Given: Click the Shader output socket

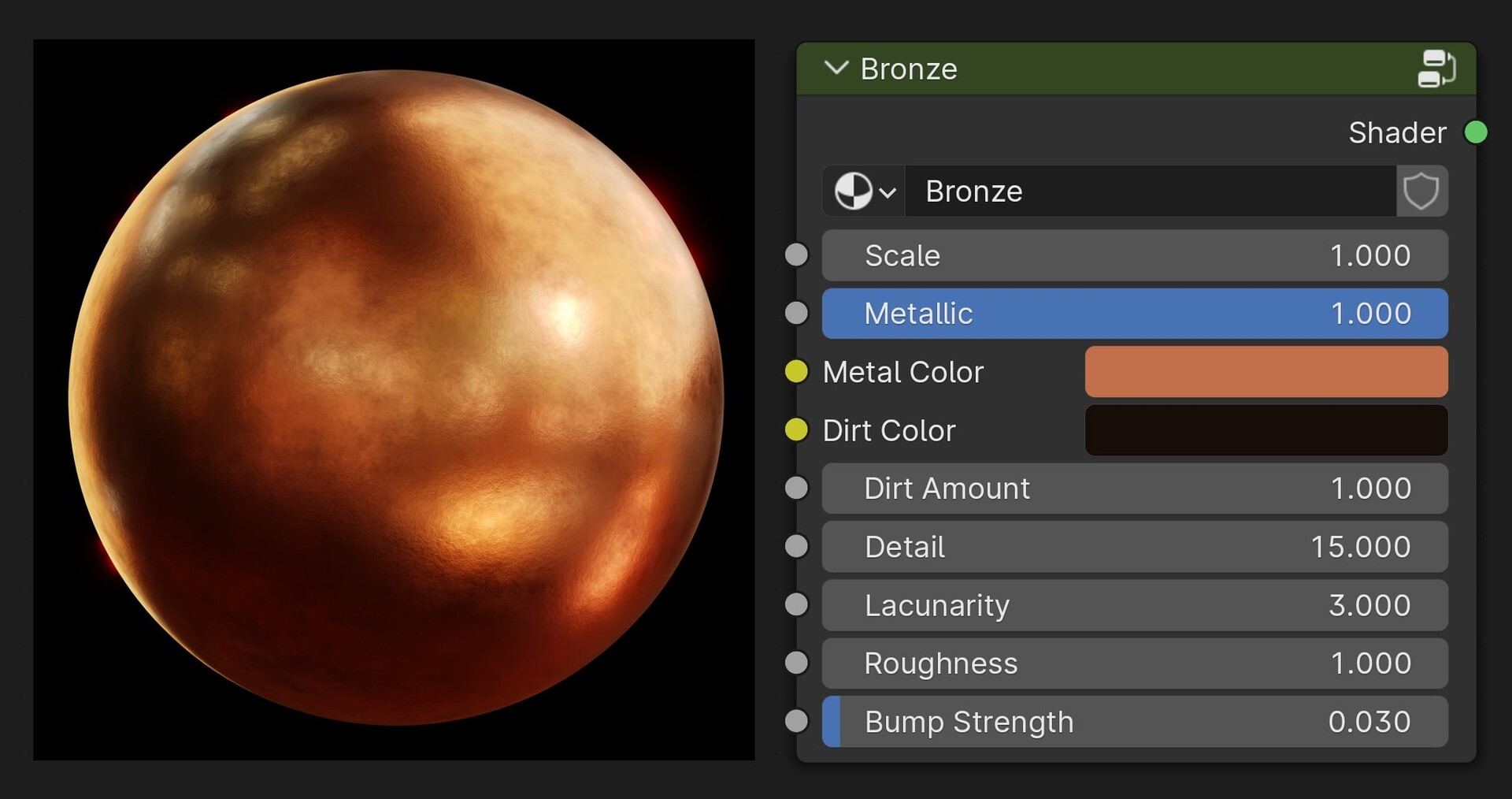Looking at the screenshot, I should (1475, 132).
